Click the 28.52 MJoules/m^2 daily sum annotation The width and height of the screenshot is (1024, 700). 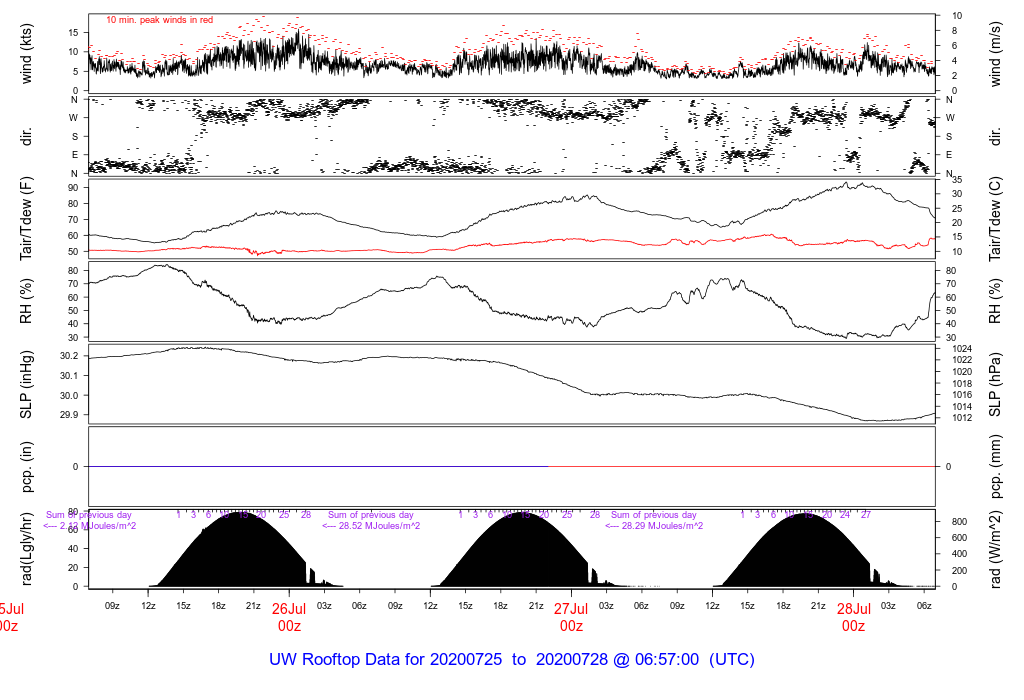372,526
